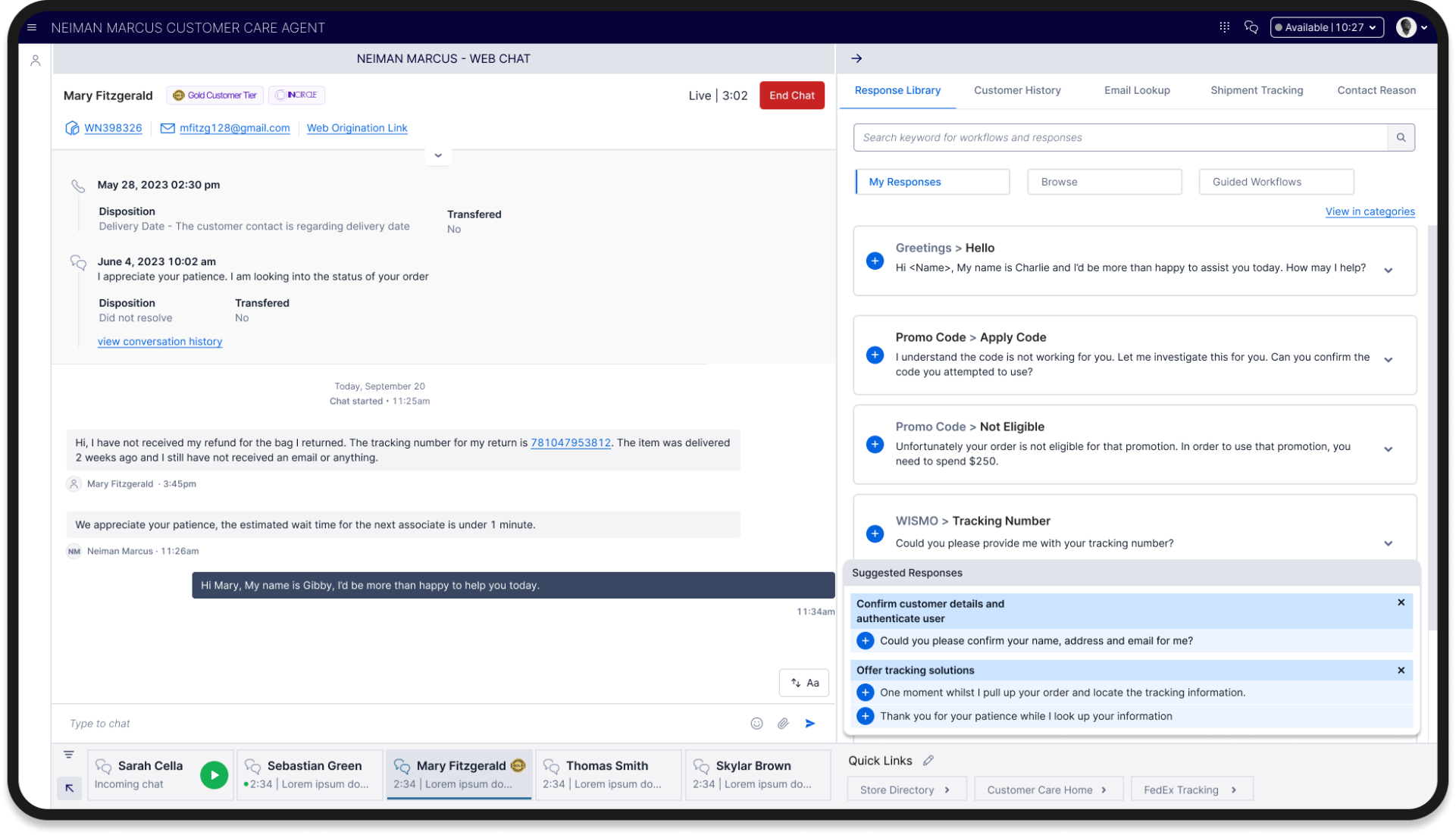Send message with the blue arrow icon
Viewport: 1456px width, 835px height.
point(809,724)
